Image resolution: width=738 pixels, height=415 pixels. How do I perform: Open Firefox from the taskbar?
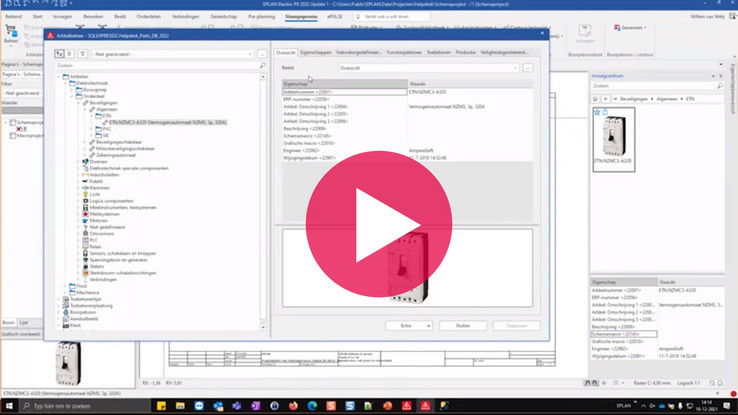coord(293,406)
